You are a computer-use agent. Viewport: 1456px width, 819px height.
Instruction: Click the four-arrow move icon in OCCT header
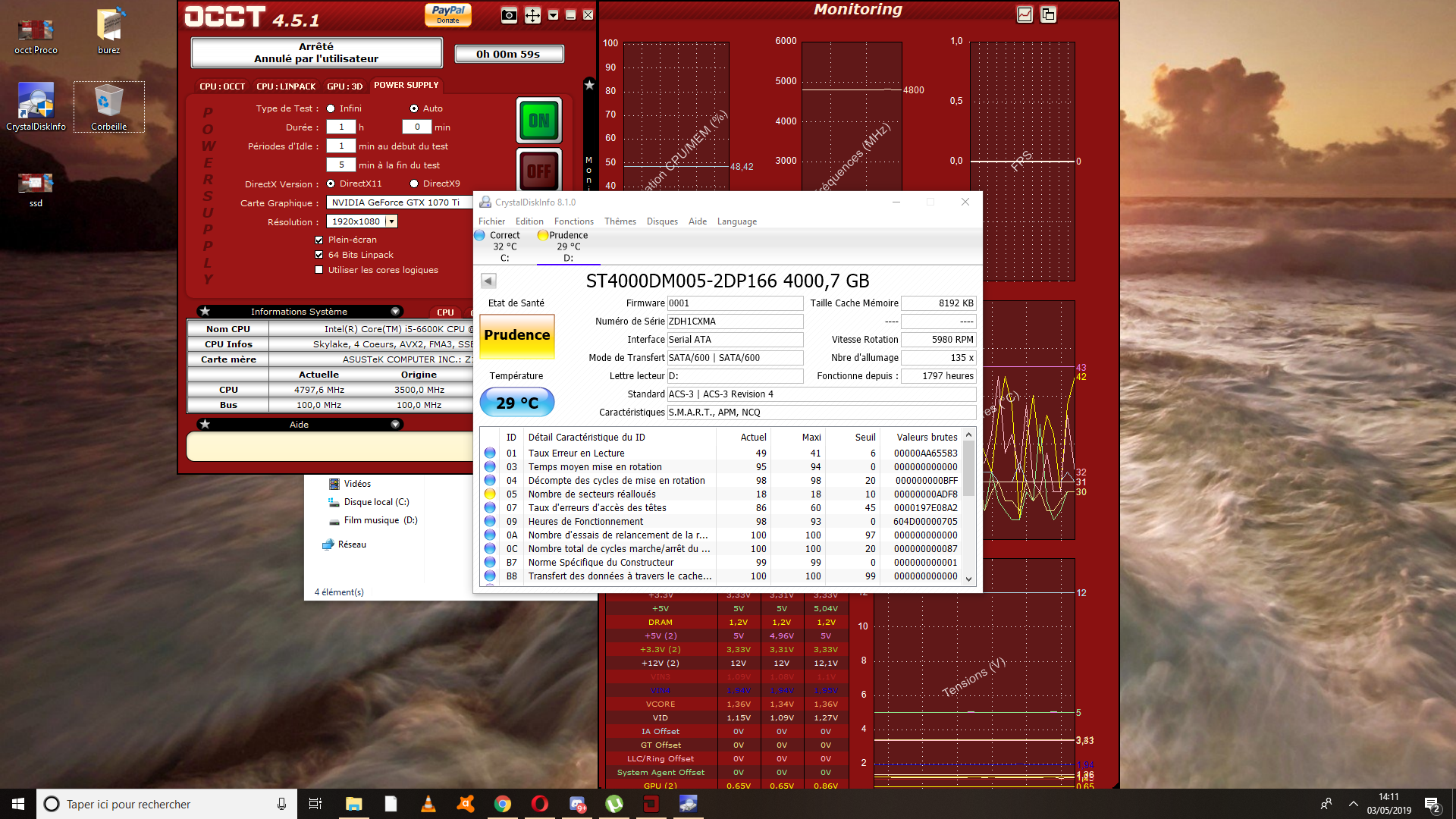click(x=532, y=15)
